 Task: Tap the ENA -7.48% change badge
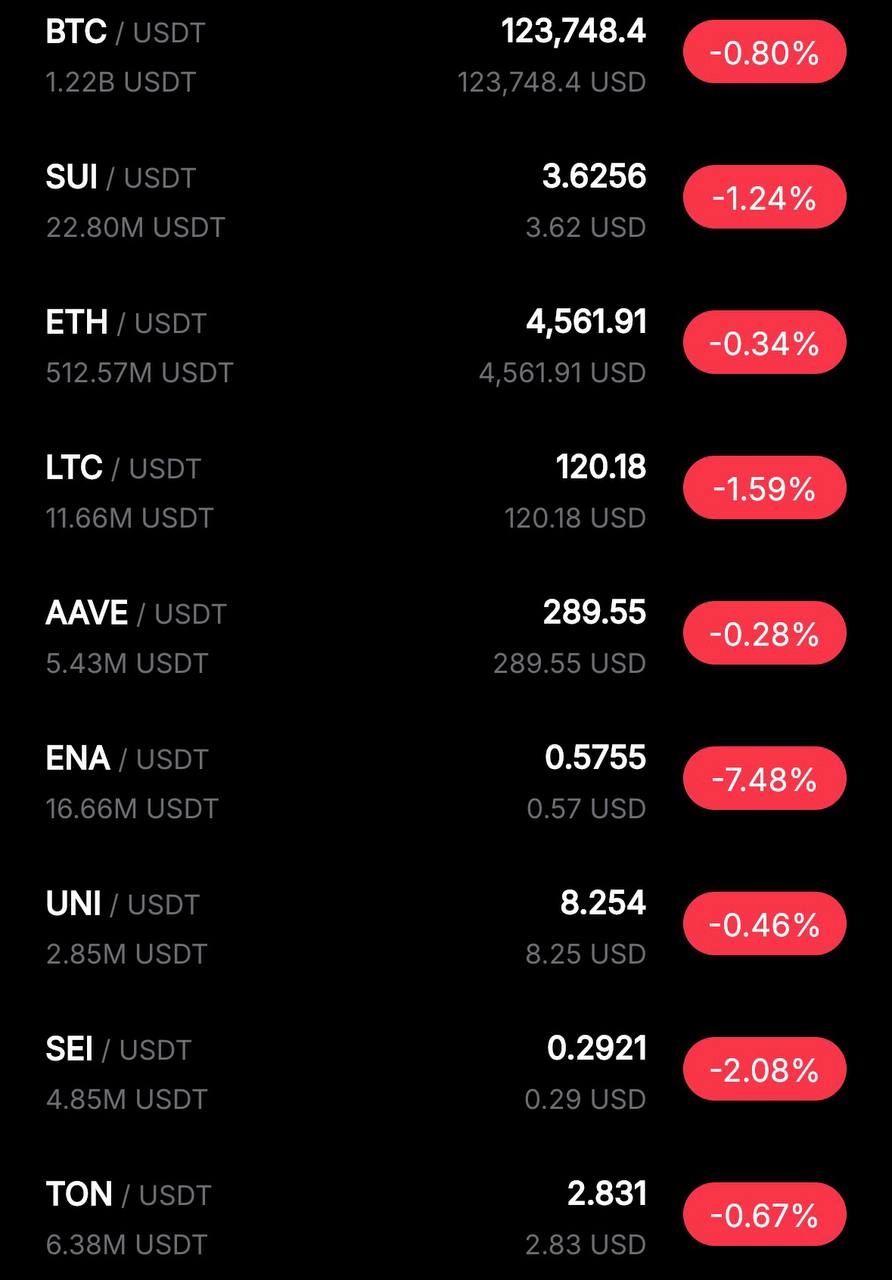(x=764, y=779)
